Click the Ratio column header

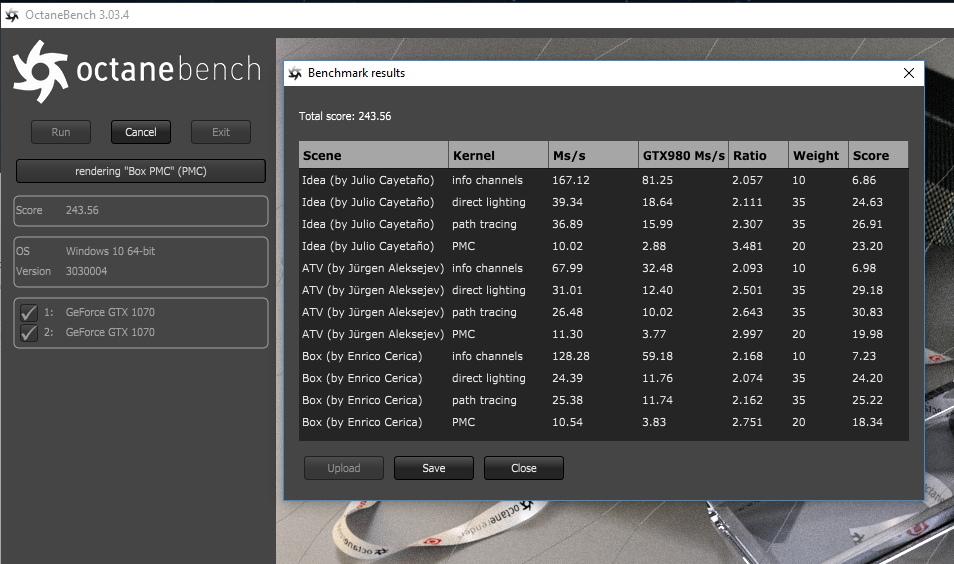pos(758,155)
